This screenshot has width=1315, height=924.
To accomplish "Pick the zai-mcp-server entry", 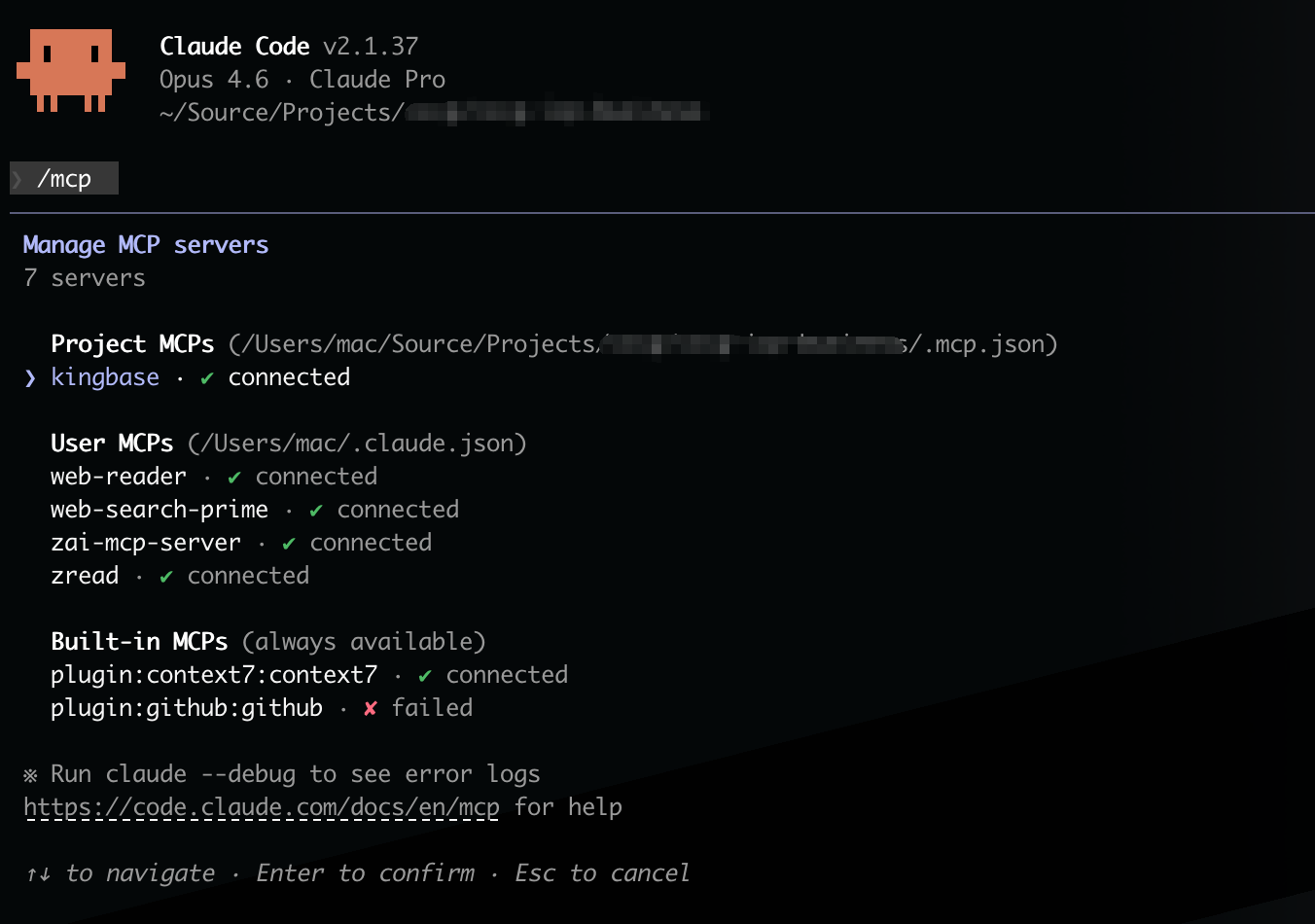I will pos(145,543).
